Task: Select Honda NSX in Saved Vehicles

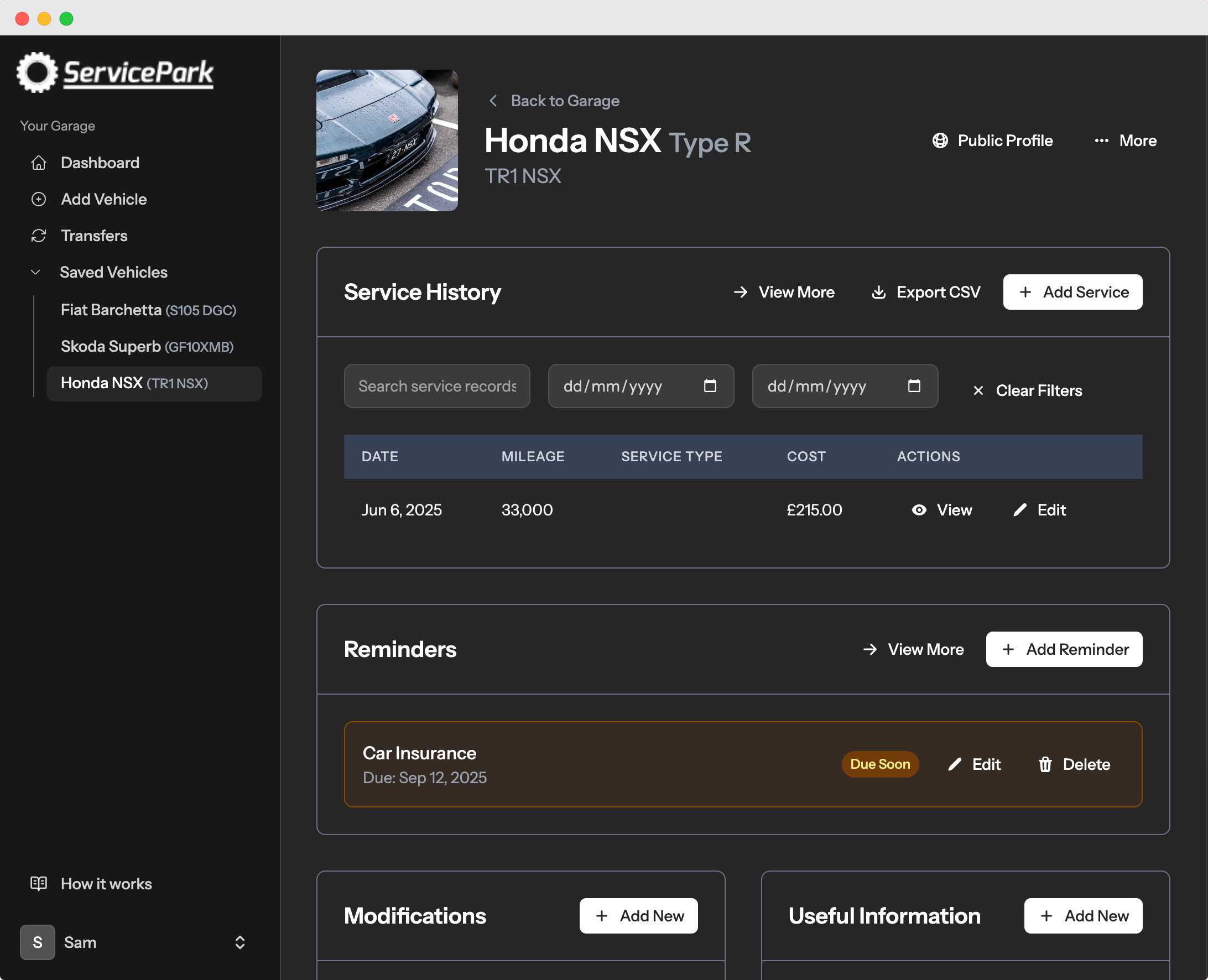Action: pos(154,383)
